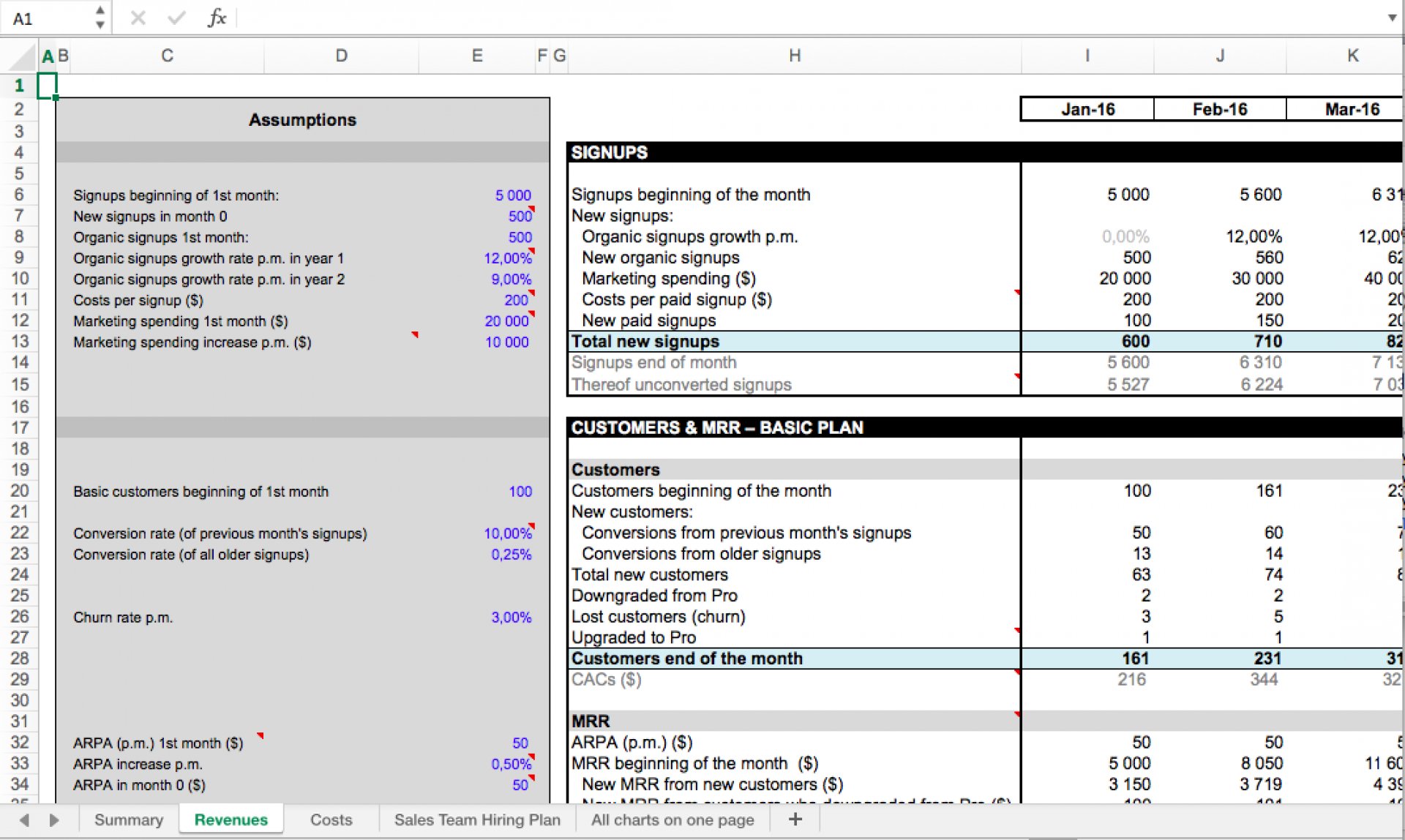Click the Lost customers (churn) label
This screenshot has width=1405, height=840.
[x=658, y=617]
